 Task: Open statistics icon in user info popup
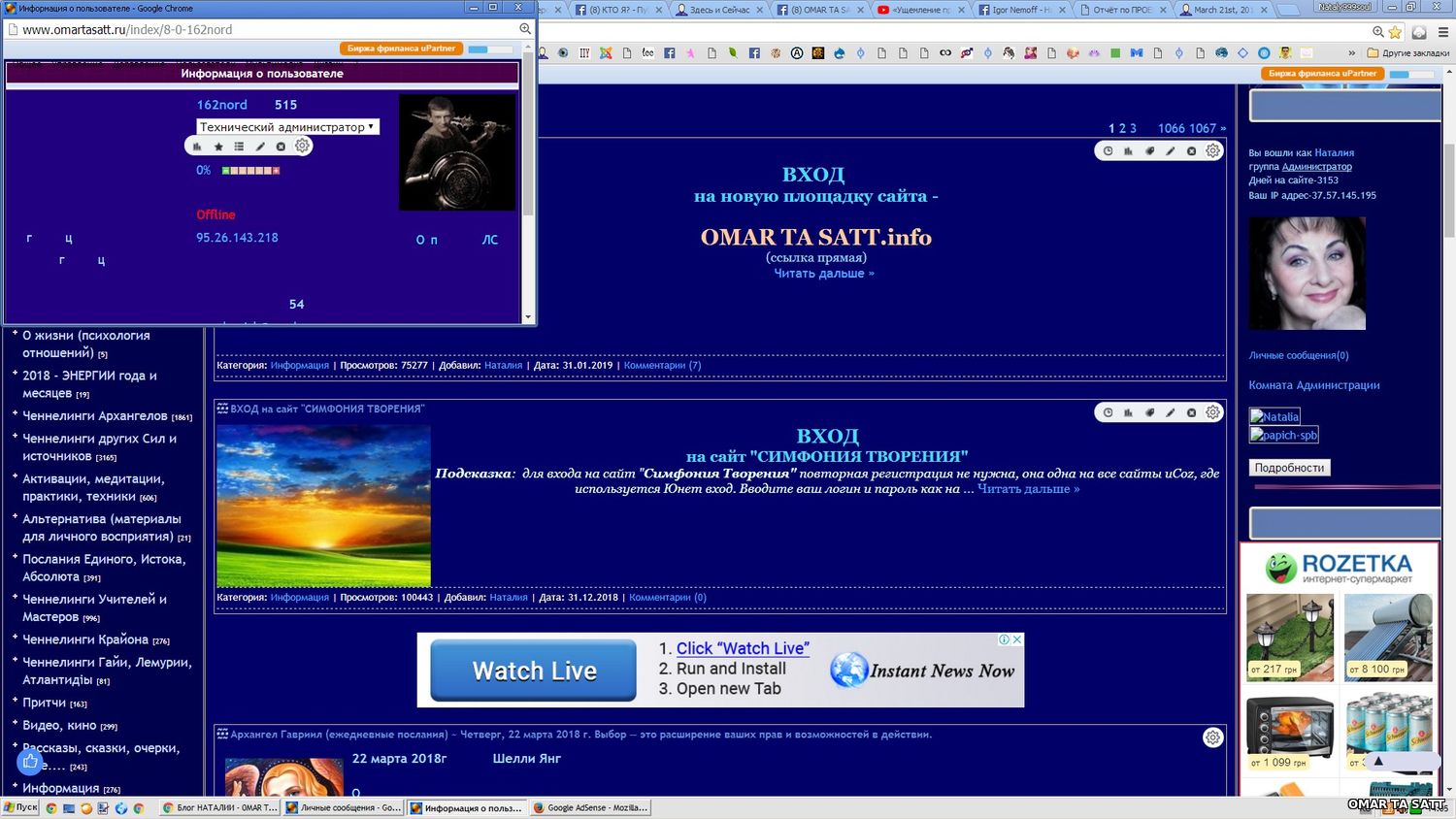coord(197,147)
